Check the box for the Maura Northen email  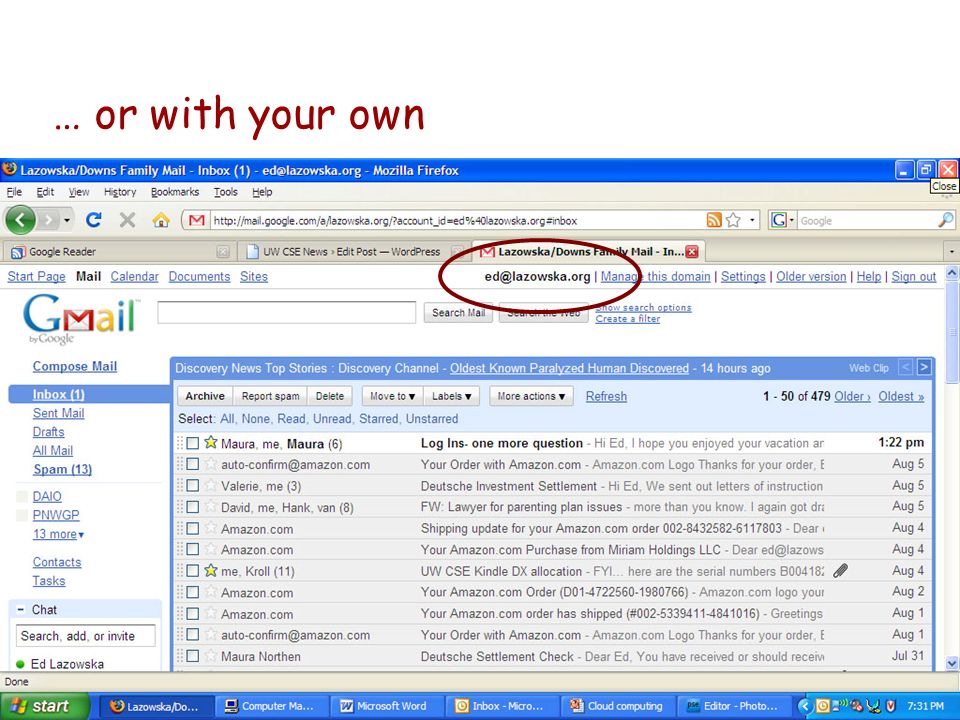[193, 656]
